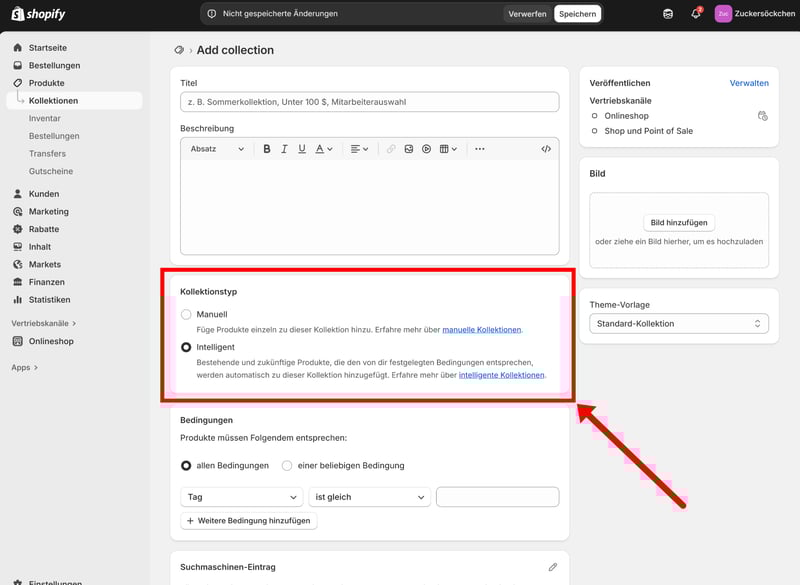
Task: Click 'Weitere Bedingung hinzufügen' button
Action: point(249,521)
